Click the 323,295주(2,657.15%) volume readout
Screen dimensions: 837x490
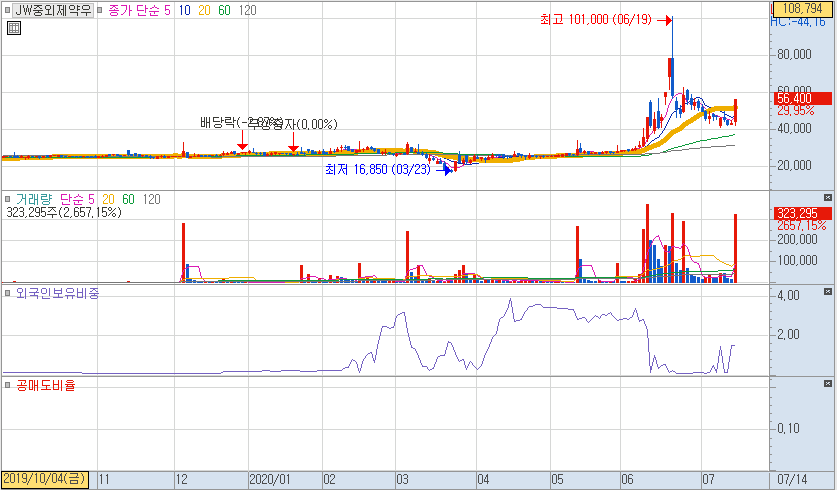point(64,212)
